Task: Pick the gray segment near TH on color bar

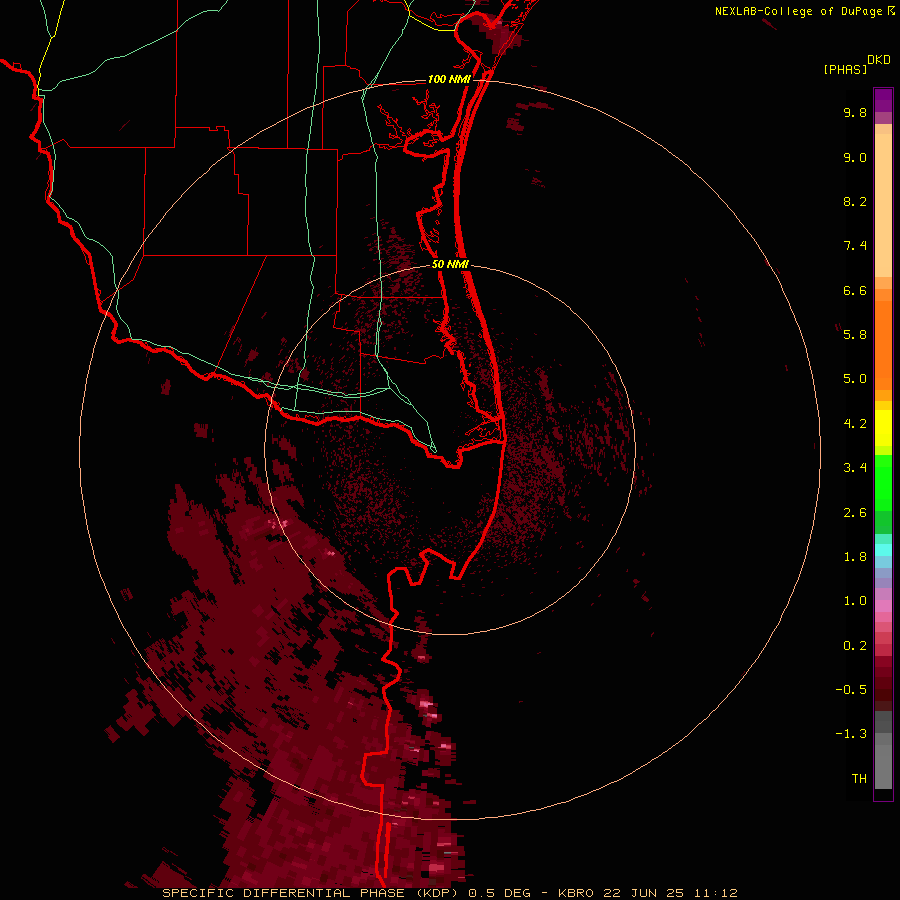Action: (883, 766)
